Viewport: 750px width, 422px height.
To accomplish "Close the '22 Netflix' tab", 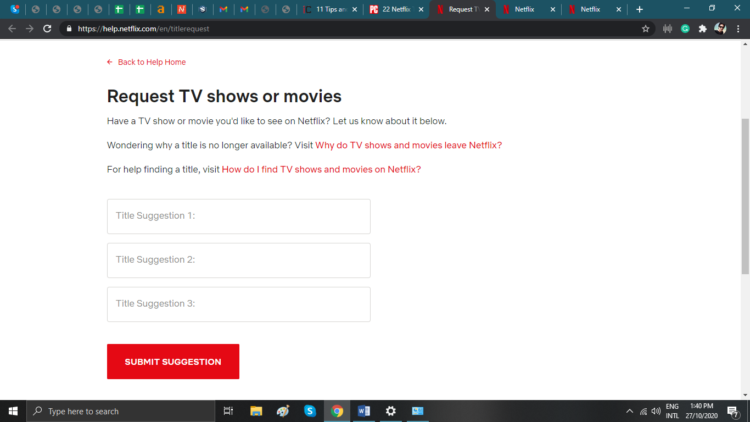I will click(421, 9).
